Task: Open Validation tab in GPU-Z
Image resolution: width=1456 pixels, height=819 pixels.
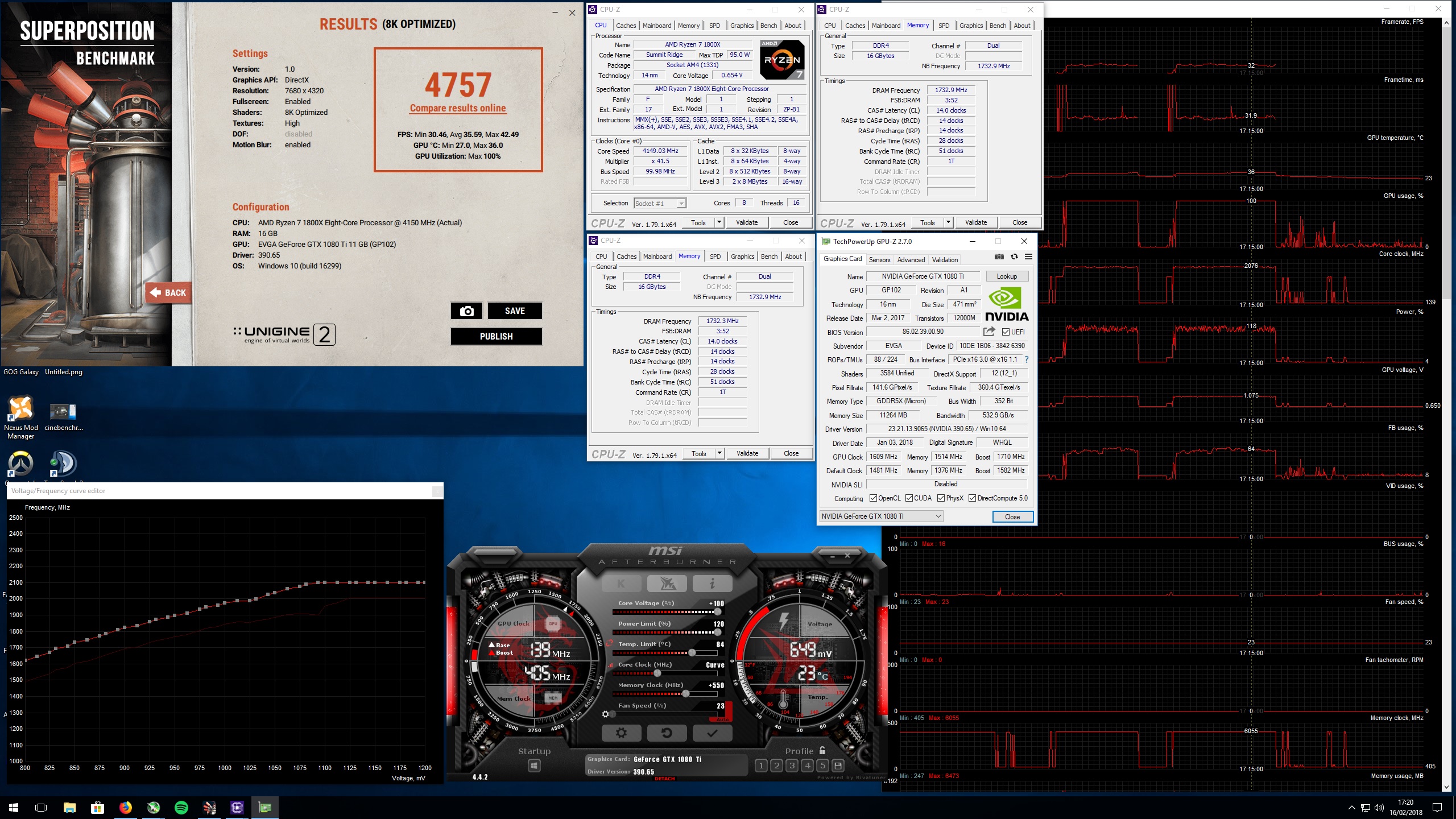Action: point(945,259)
